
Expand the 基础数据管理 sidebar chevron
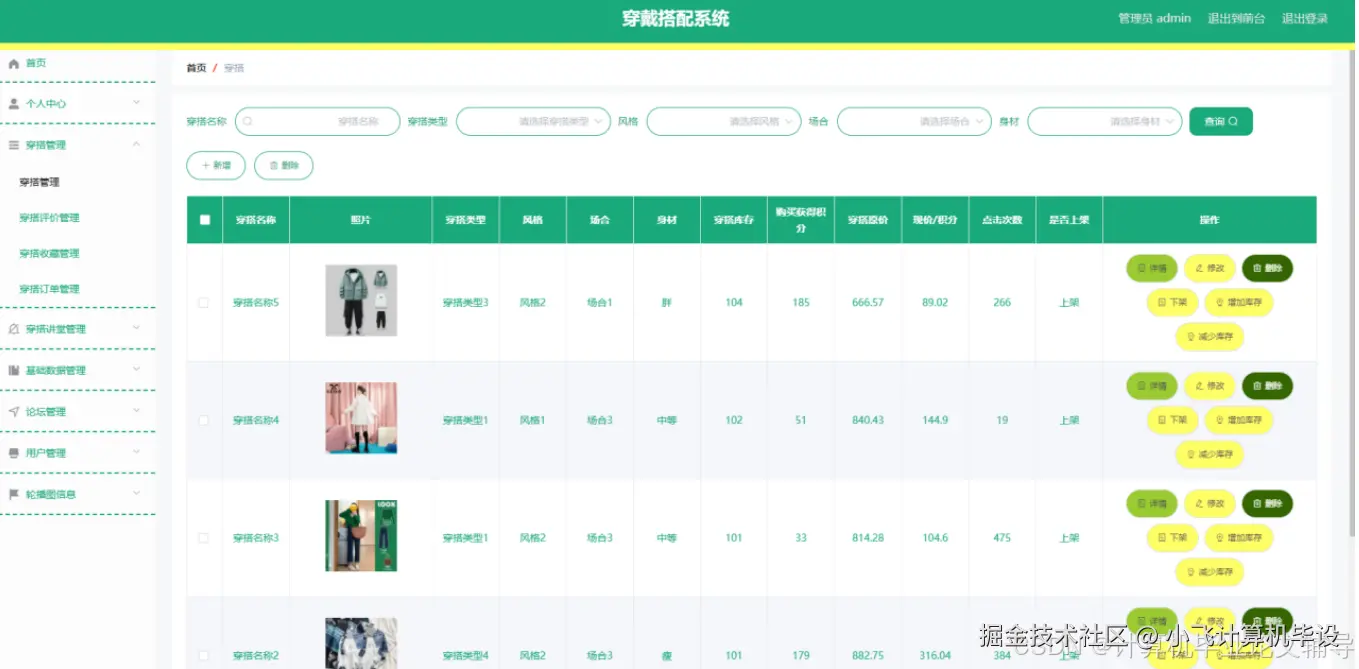(x=137, y=370)
